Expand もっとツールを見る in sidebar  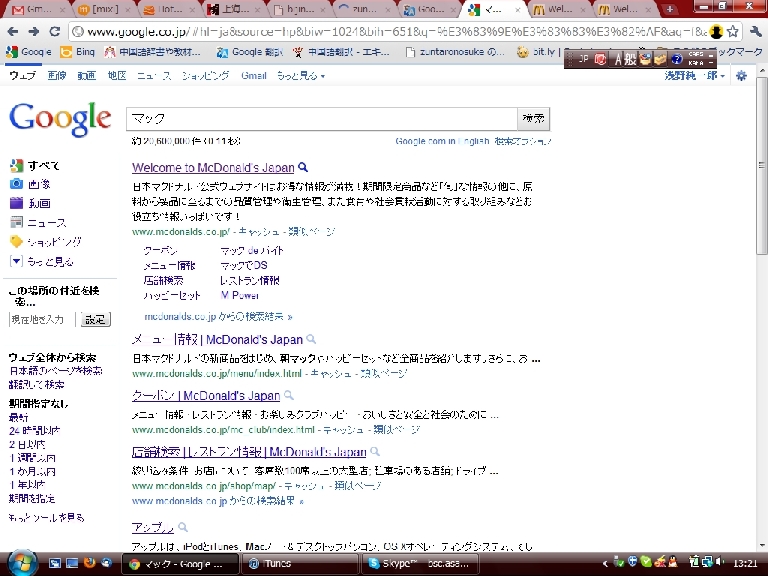[x=47, y=517]
